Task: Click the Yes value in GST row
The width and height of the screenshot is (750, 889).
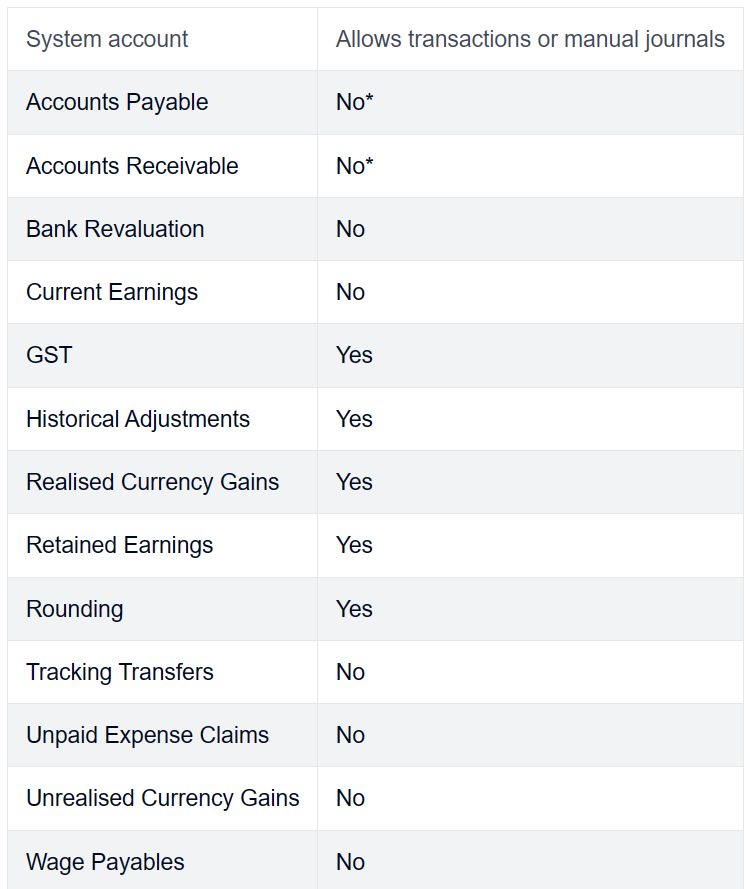Action: point(354,355)
